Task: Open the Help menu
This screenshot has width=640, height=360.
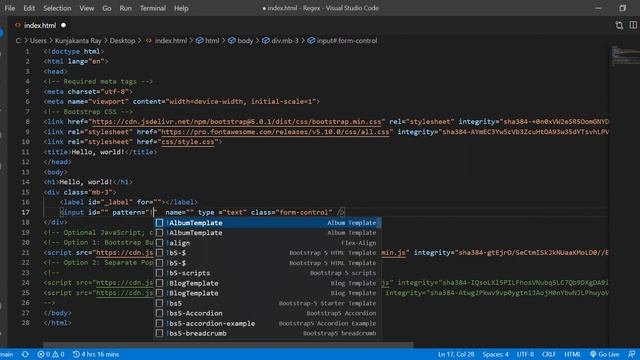Action: click(x=181, y=8)
